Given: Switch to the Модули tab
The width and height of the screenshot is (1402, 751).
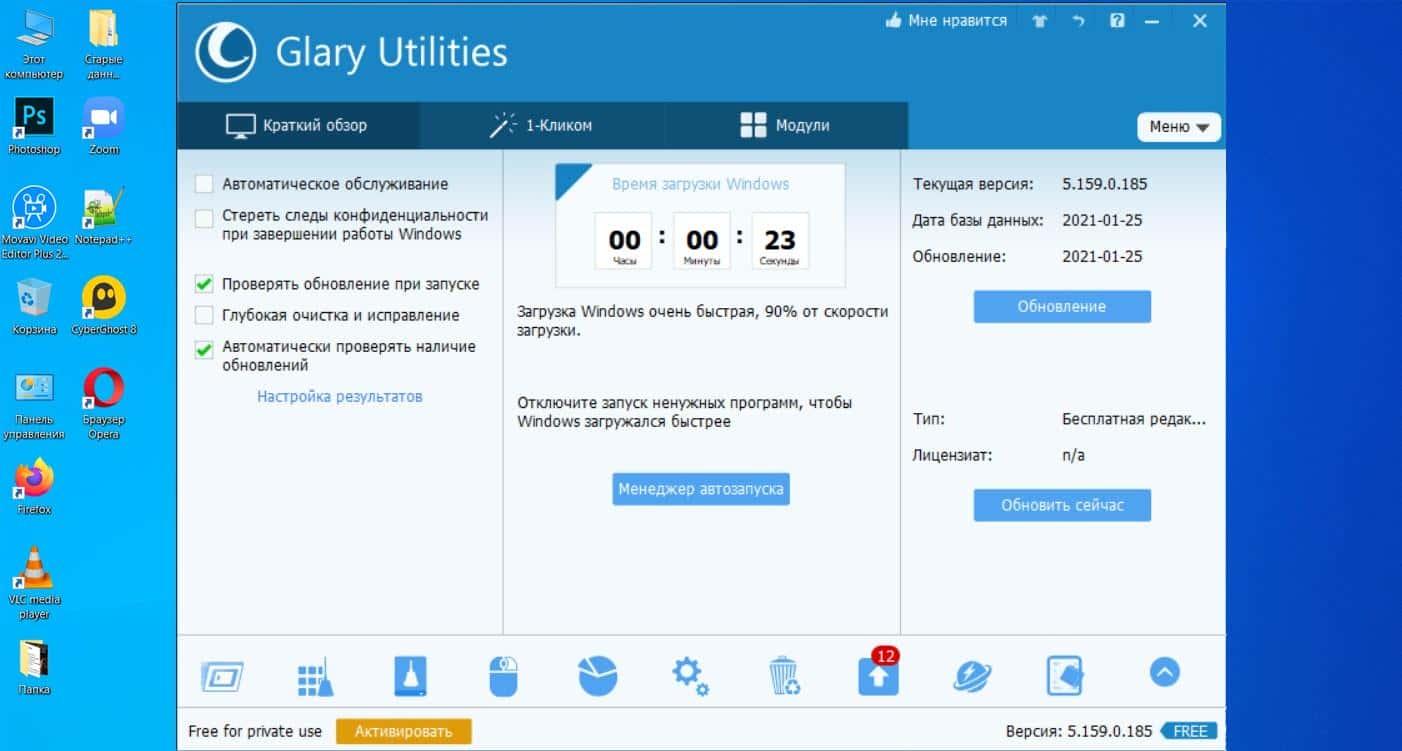Looking at the screenshot, I should [786, 126].
